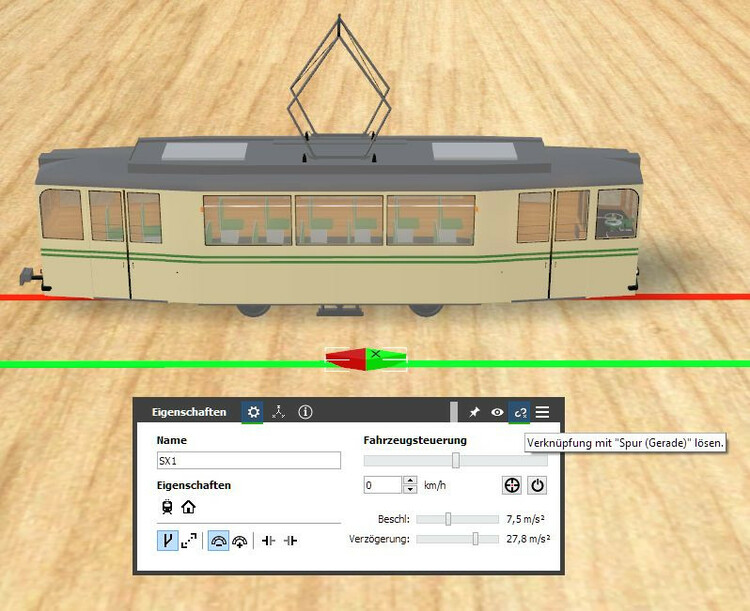
Task: Decrease speed with the down stepper arrow
Action: pyautogui.click(x=410, y=489)
